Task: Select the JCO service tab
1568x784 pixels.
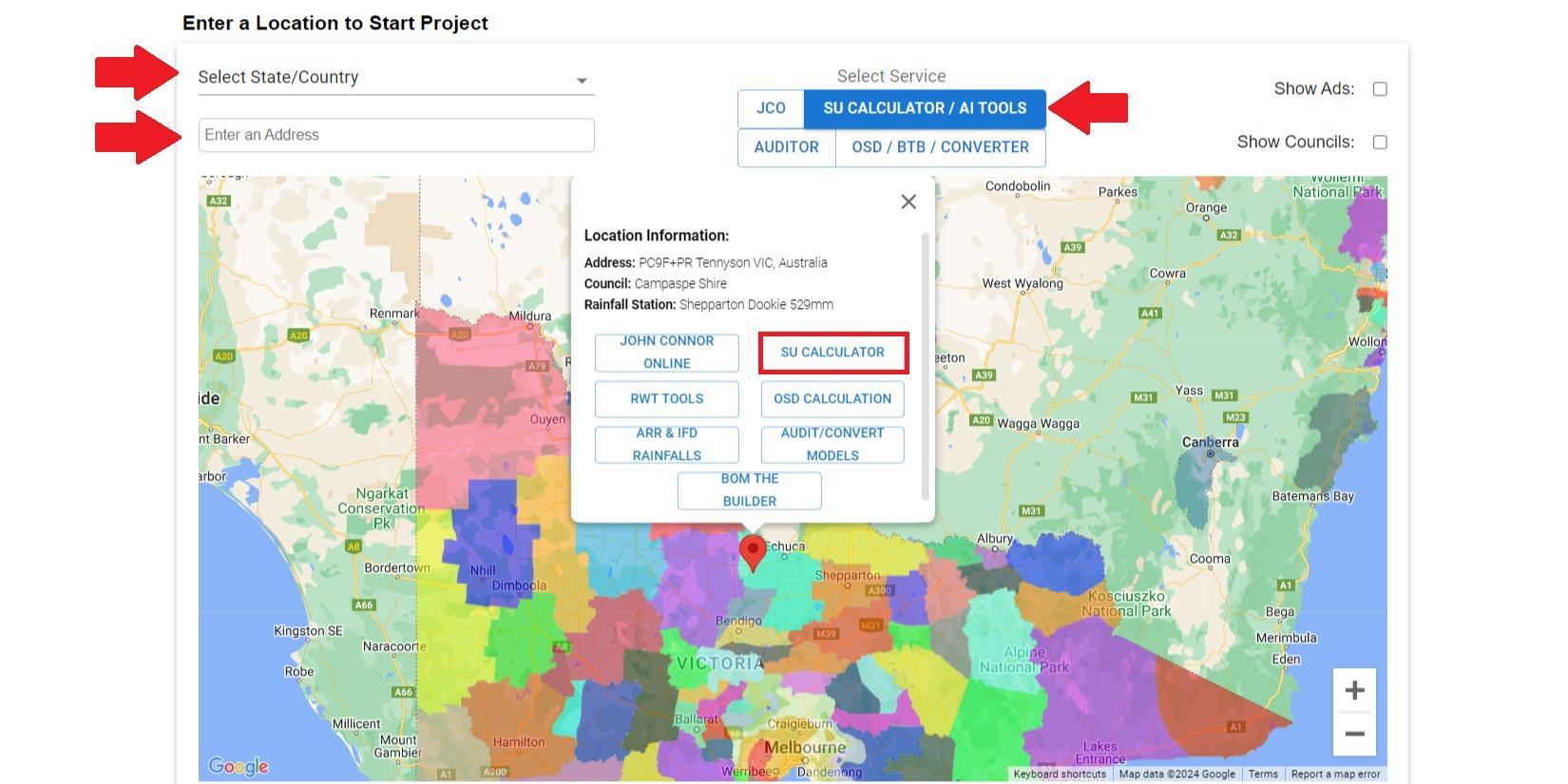Action: pos(771,108)
